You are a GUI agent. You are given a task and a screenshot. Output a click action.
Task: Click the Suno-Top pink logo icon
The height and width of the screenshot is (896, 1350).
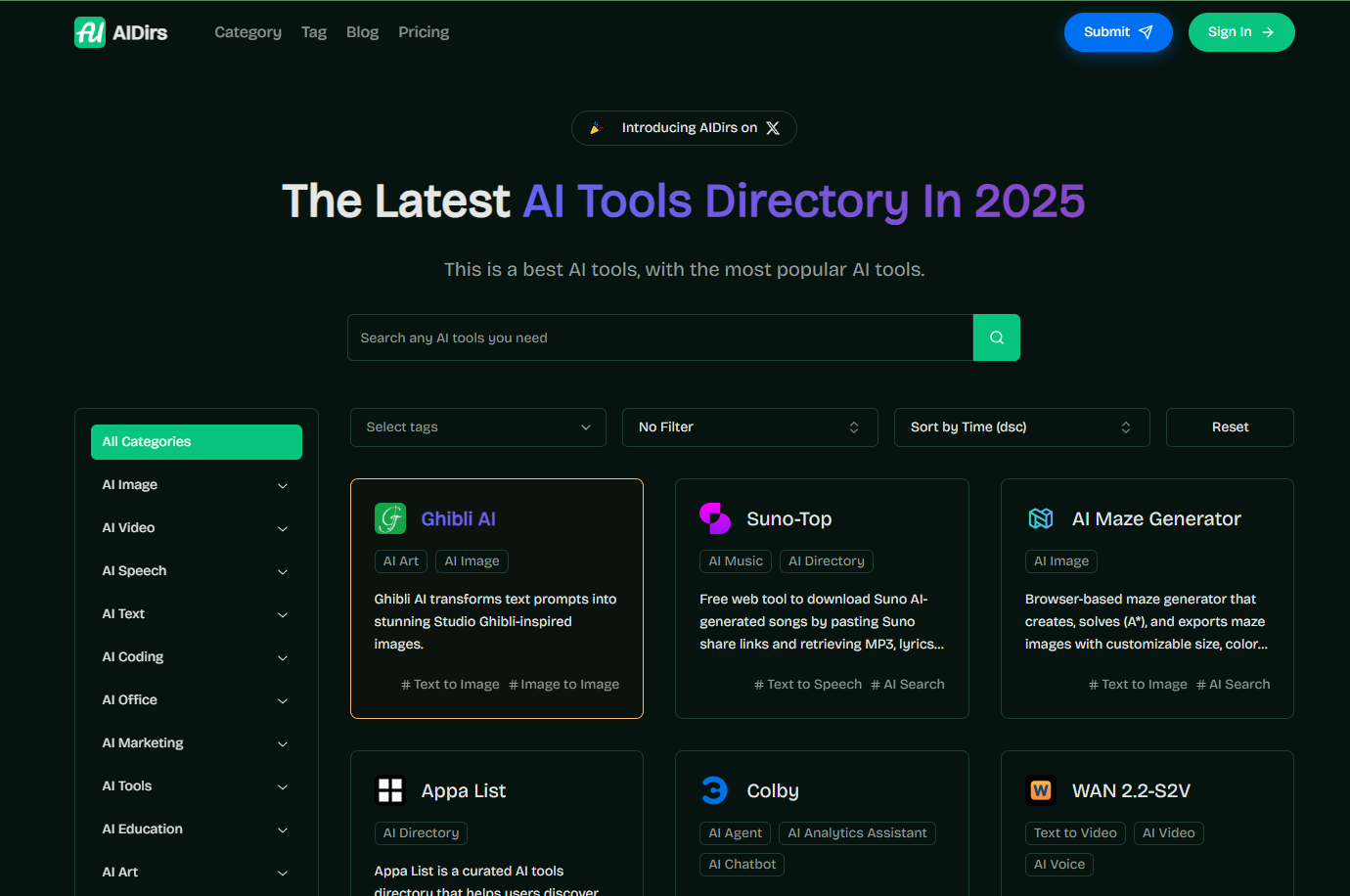715,518
